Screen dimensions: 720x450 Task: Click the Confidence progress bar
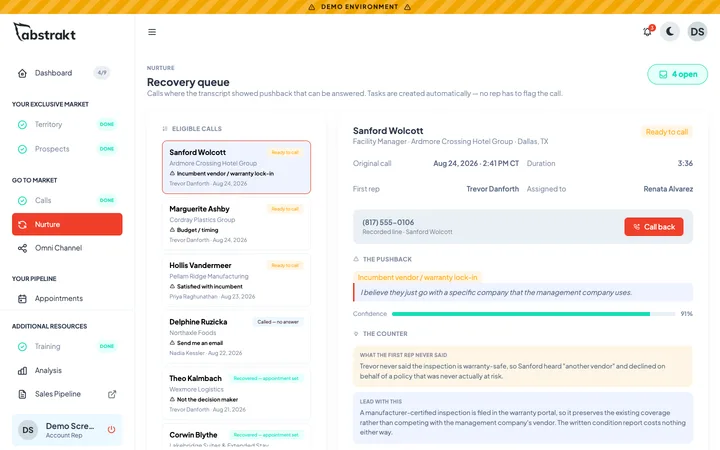(x=533, y=314)
